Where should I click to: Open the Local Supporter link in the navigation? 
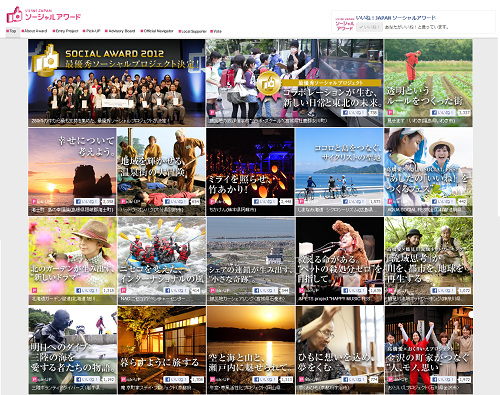(193, 31)
